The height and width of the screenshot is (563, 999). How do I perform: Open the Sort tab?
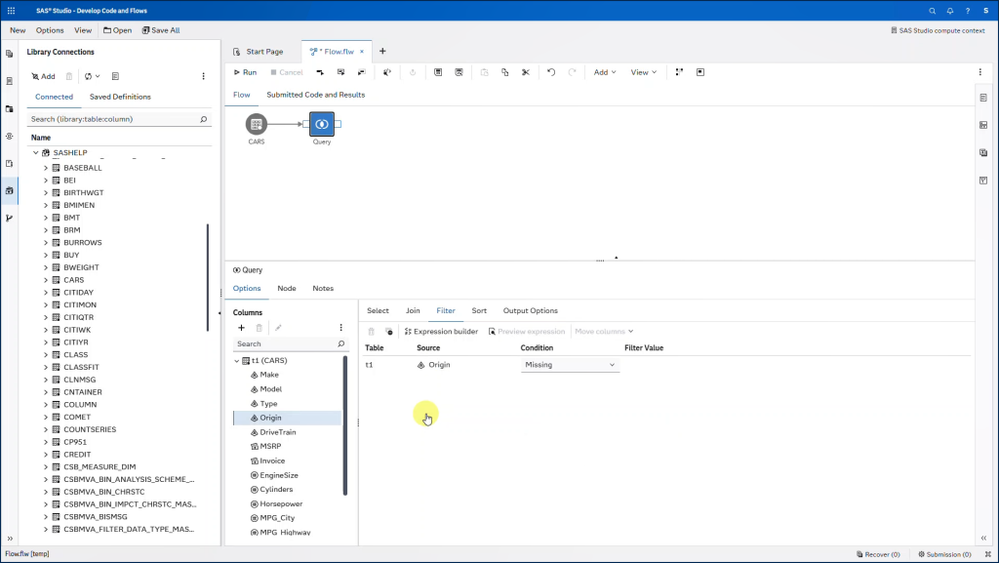click(479, 311)
